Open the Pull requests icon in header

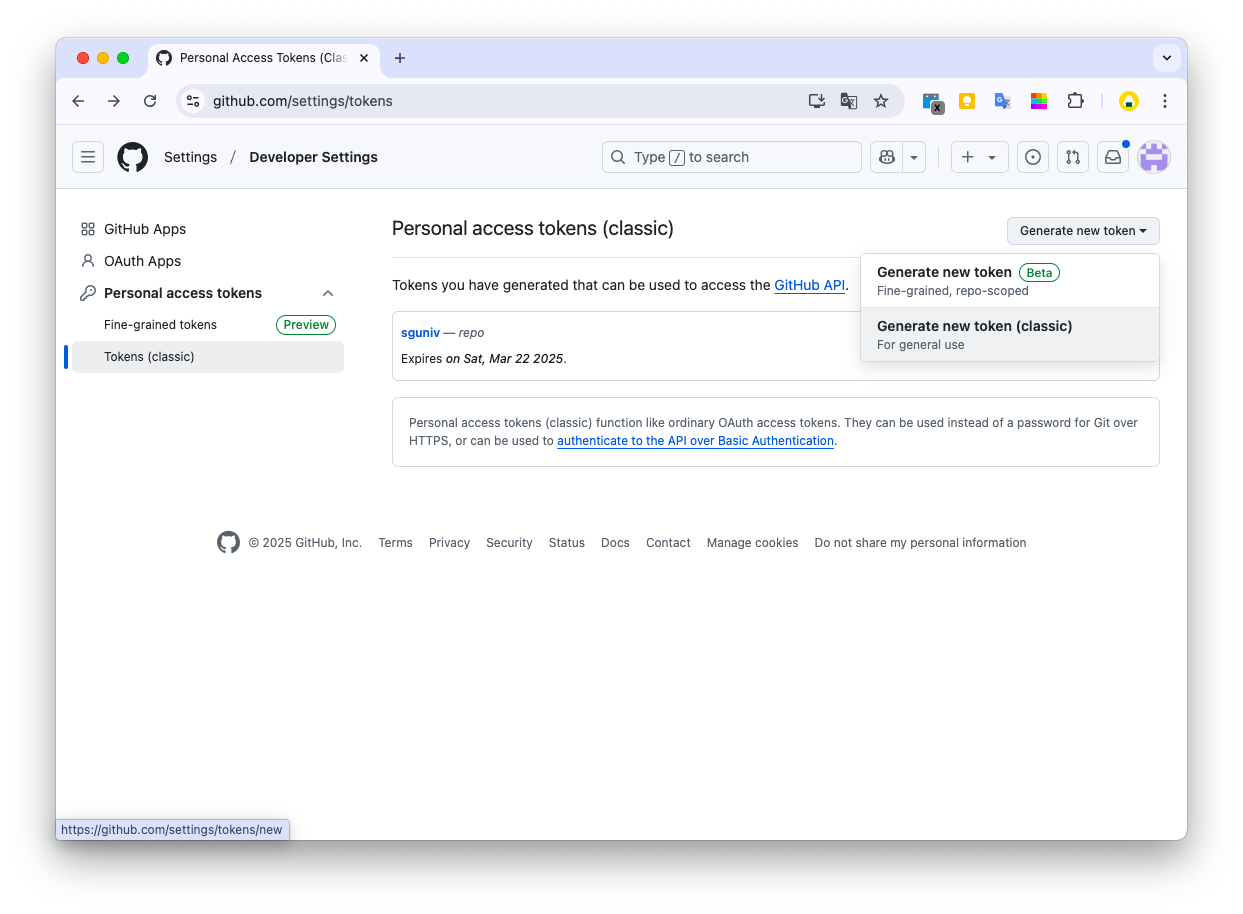pos(1073,157)
